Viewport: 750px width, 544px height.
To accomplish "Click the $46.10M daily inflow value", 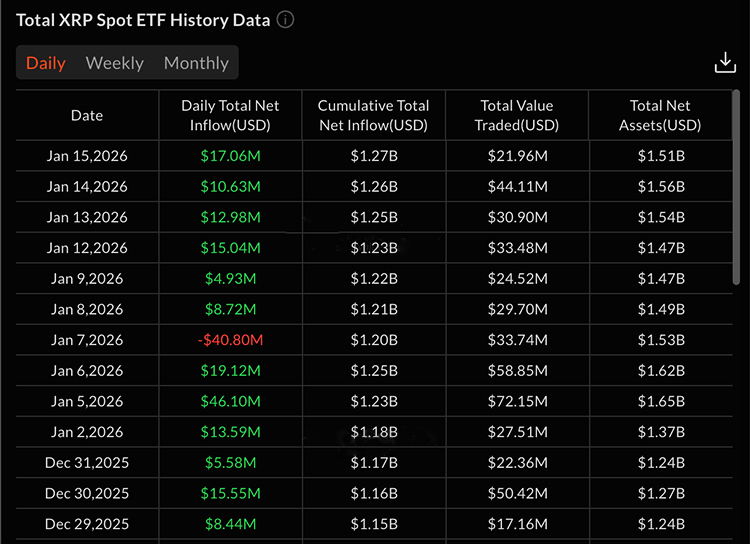I will 230,401.
